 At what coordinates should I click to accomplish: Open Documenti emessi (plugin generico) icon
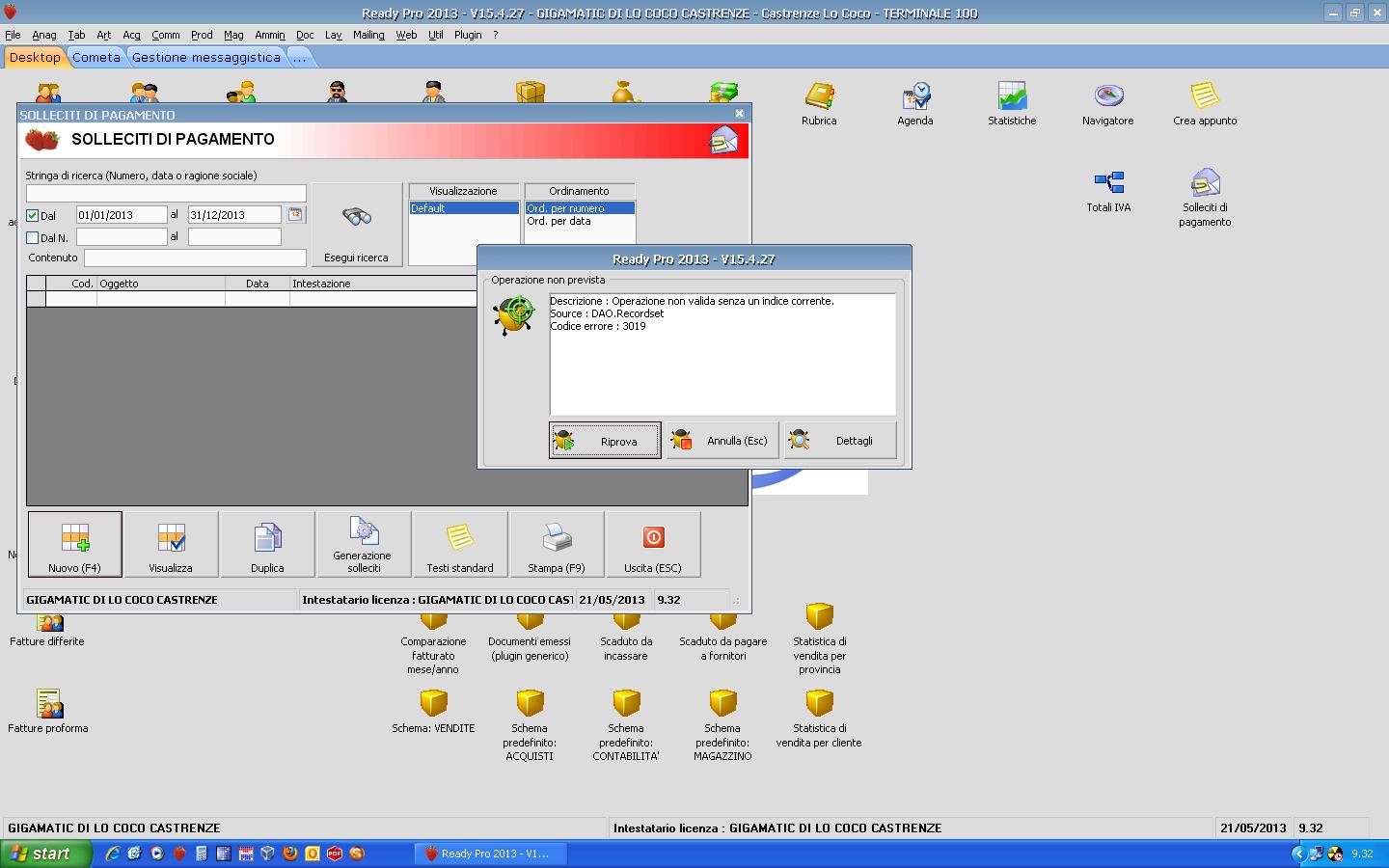pyautogui.click(x=530, y=637)
